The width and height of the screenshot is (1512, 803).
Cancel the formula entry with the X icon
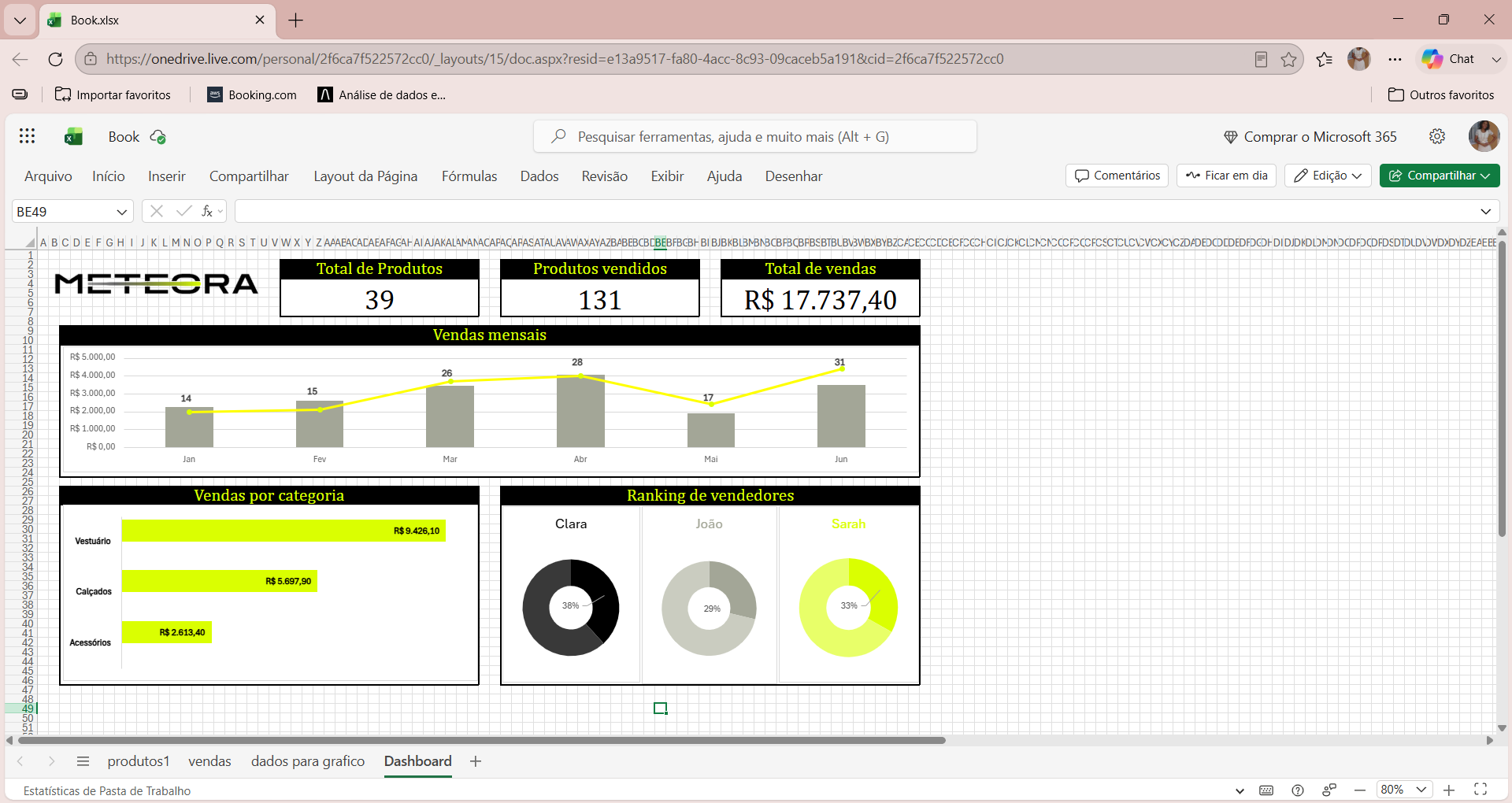click(x=157, y=211)
